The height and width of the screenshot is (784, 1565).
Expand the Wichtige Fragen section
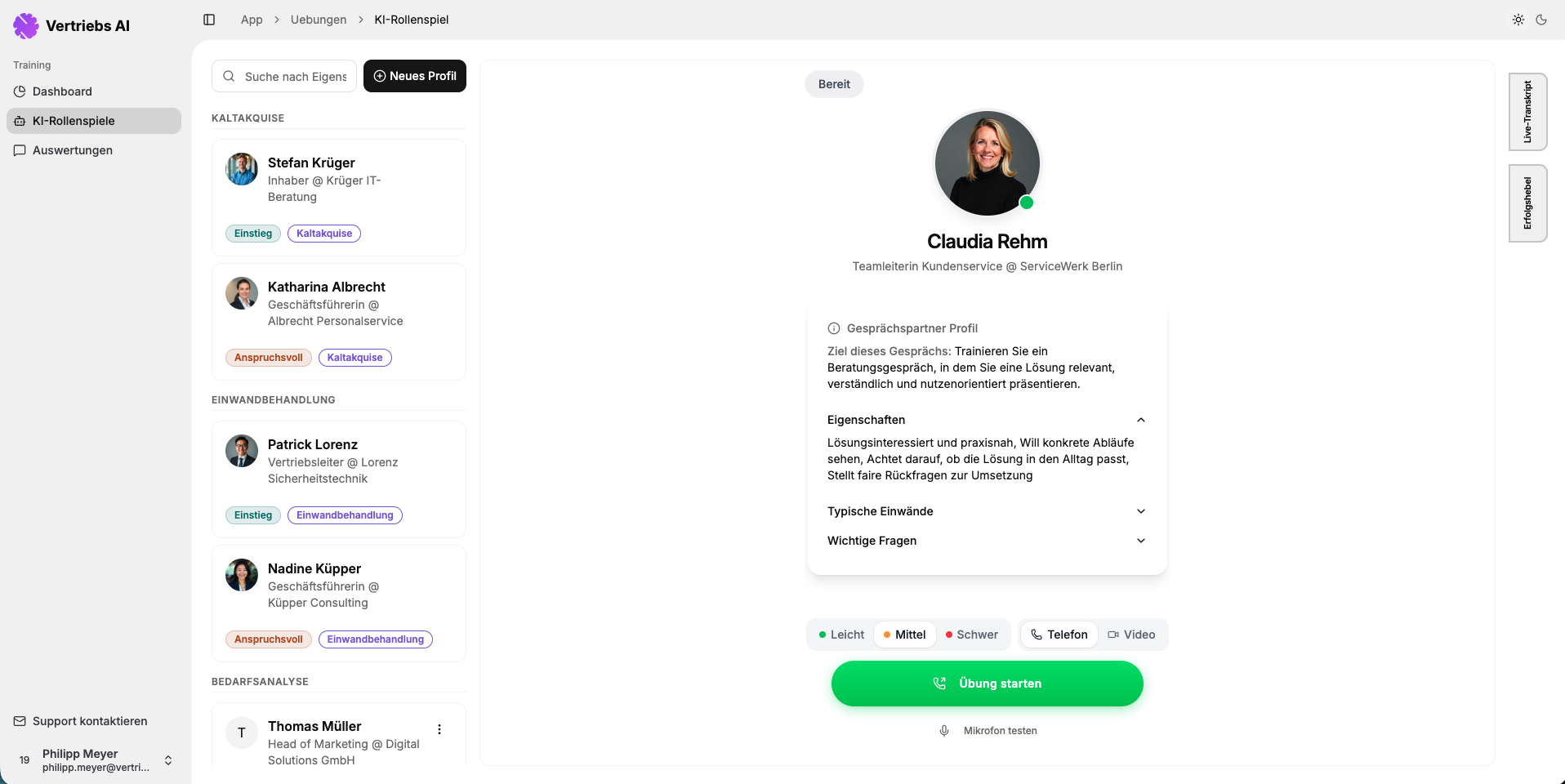(1141, 541)
